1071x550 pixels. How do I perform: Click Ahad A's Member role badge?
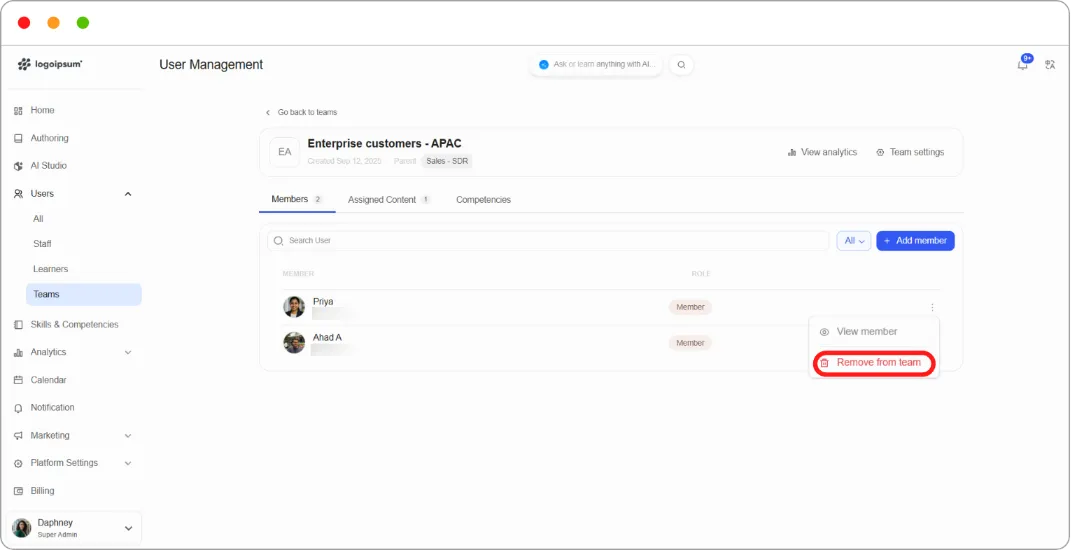tap(690, 343)
